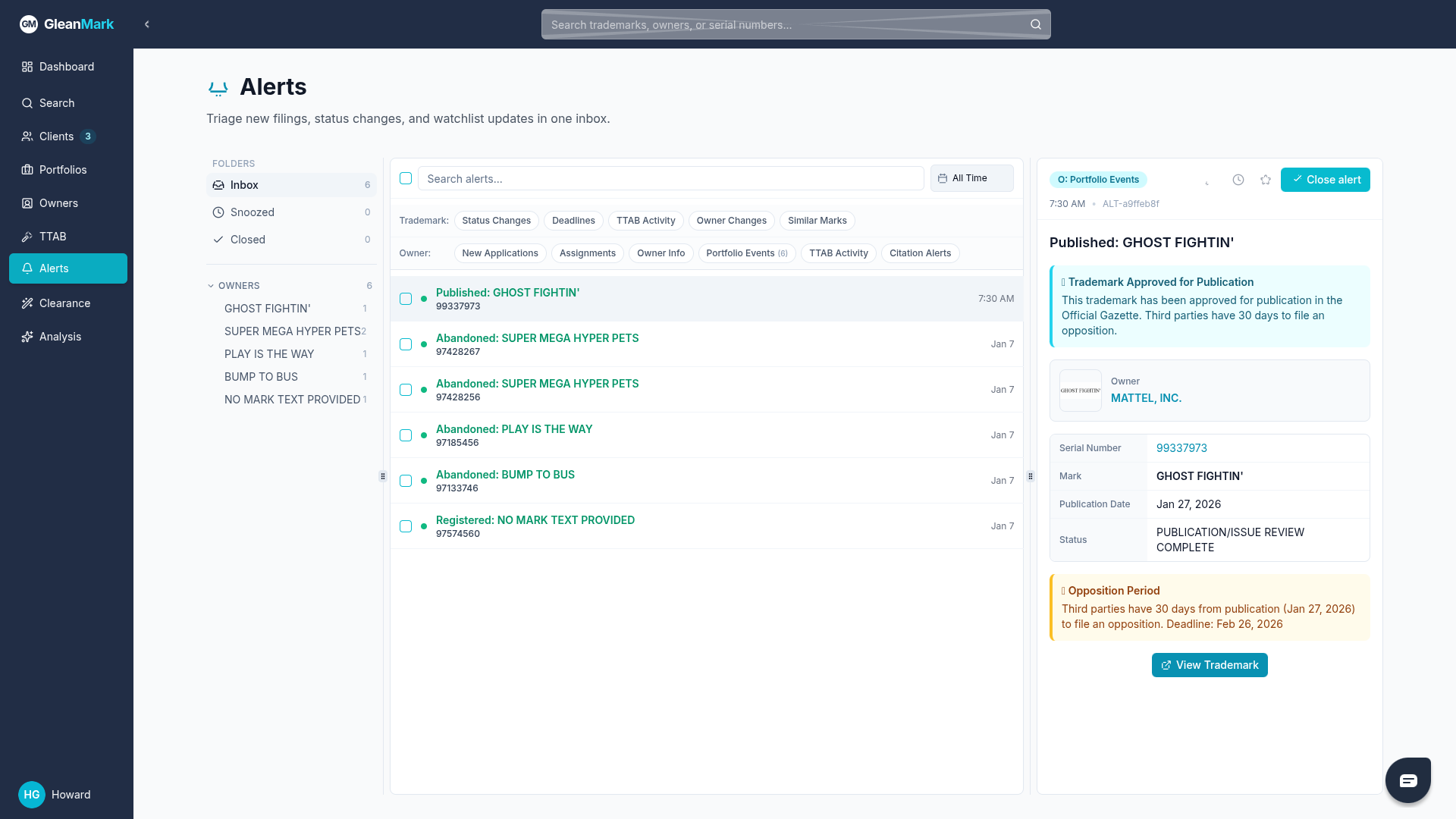1456x819 pixels.
Task: Open the MATTEL, INC. owner link
Action: pos(1145,398)
